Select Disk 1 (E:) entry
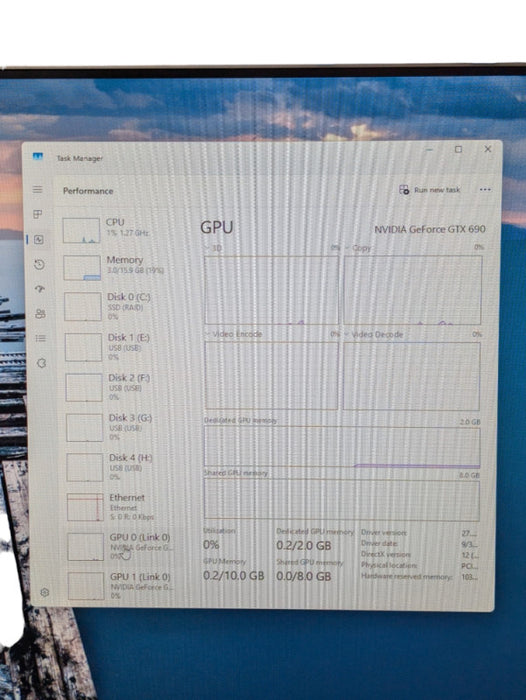Screen dimensions: 526x700 tap(117, 347)
